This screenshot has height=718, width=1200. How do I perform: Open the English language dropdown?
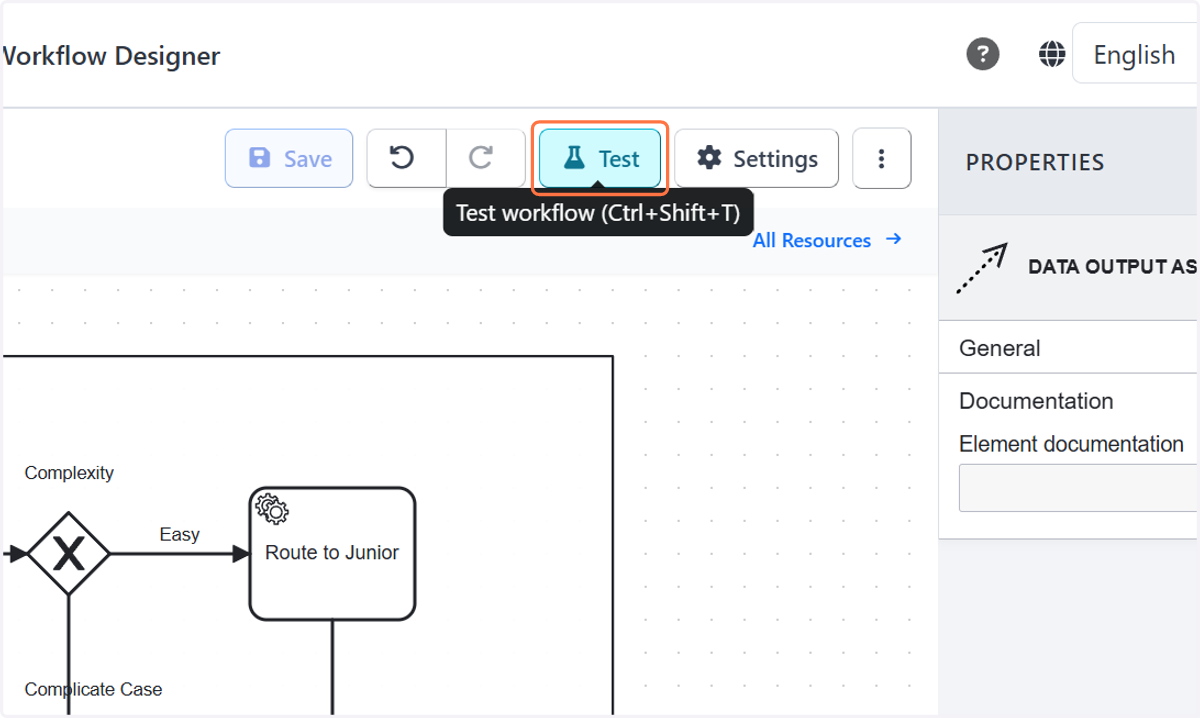(x=1136, y=54)
